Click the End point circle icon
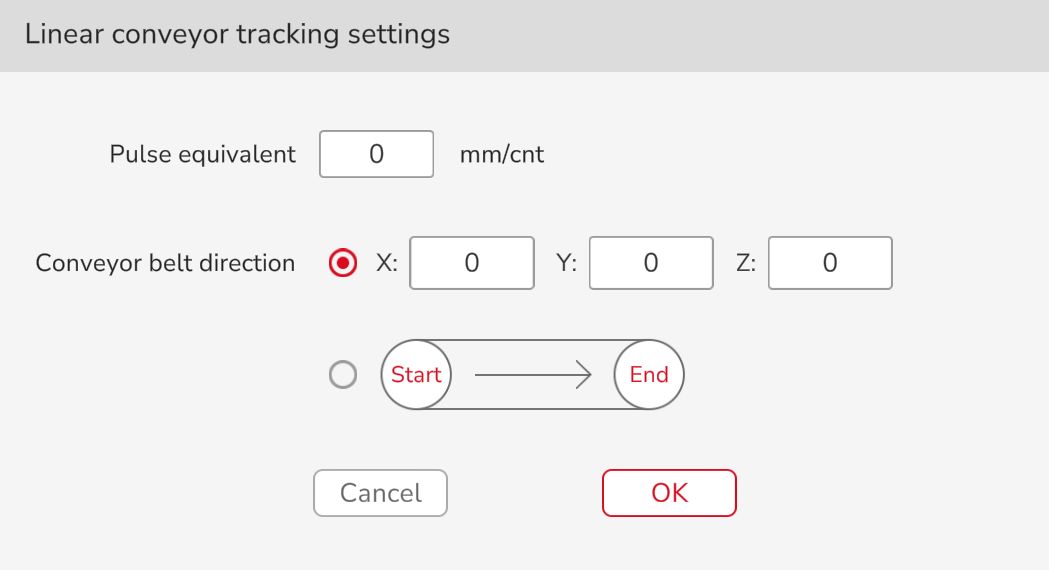This screenshot has width=1049, height=570. point(649,375)
